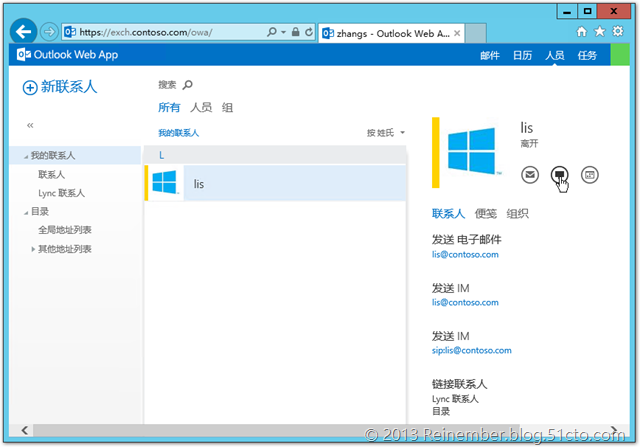The width and height of the screenshot is (640, 447).
Task: Select the 便笺 tab in contact details
Action: (486, 213)
